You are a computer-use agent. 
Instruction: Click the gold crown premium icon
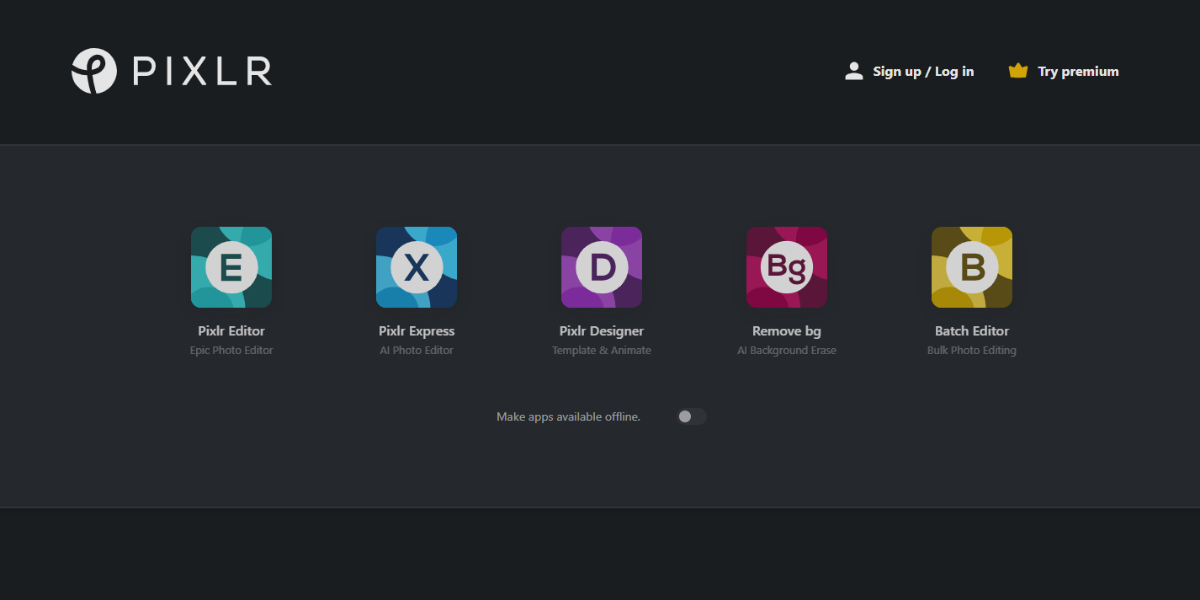tap(1018, 71)
